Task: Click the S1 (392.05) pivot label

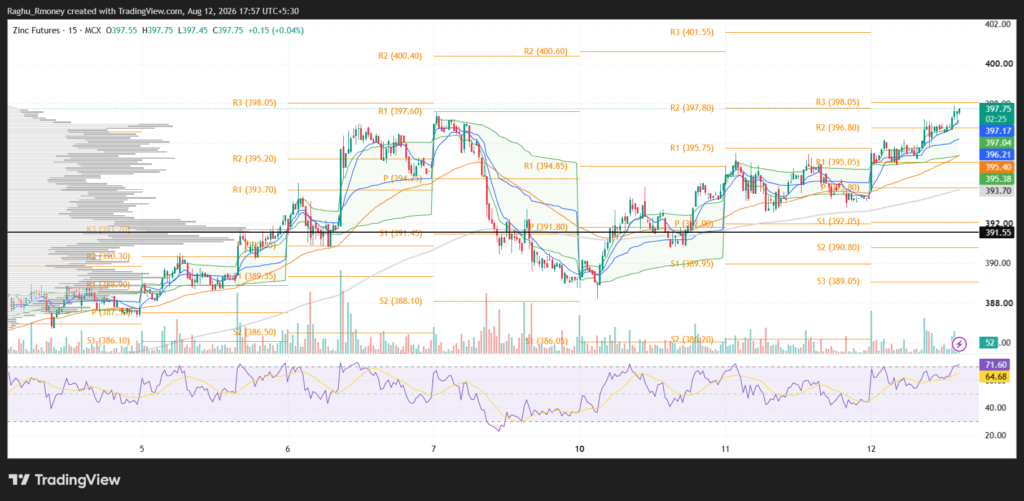Action: coord(839,222)
